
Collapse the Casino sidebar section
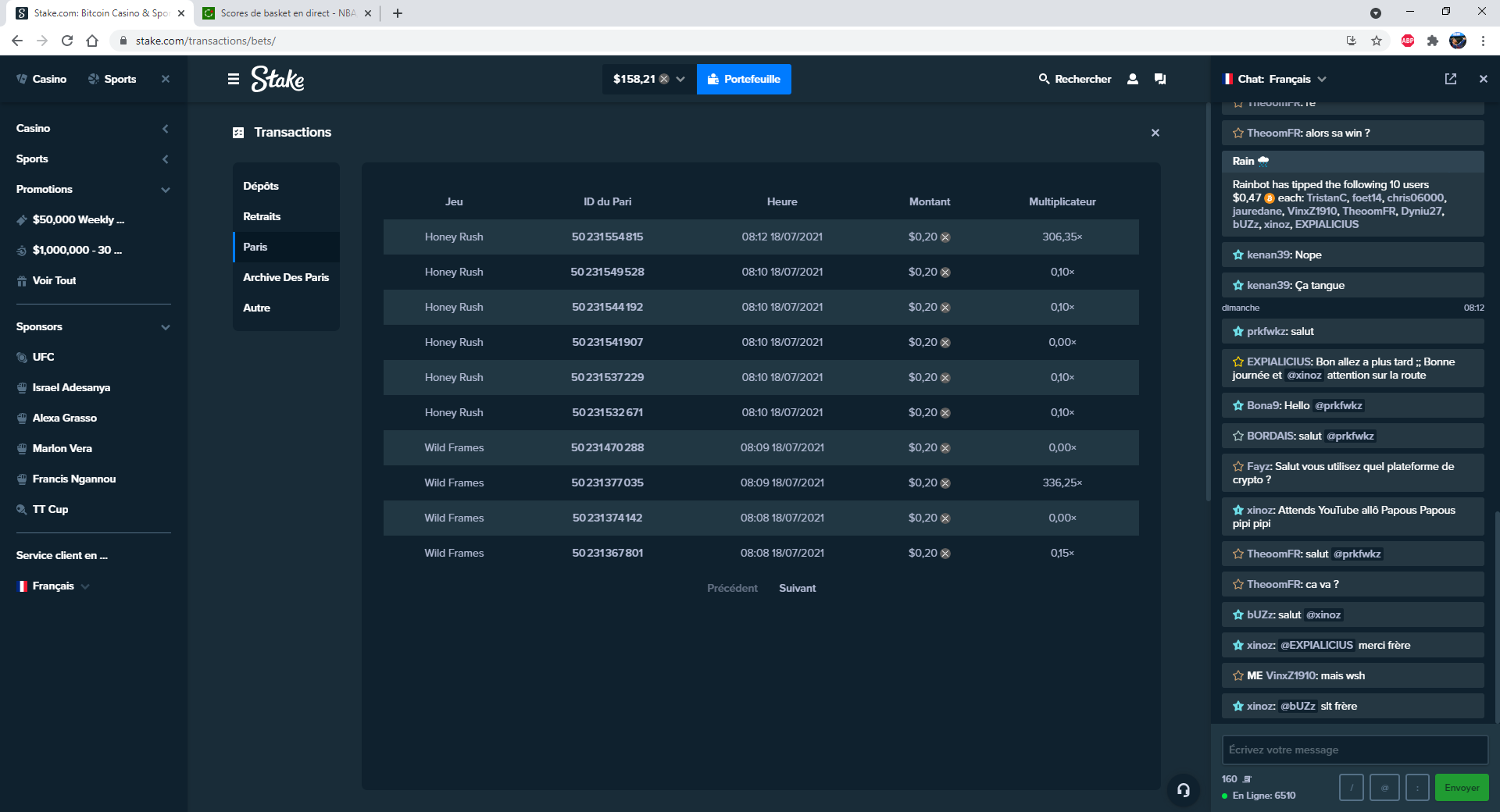(x=165, y=129)
